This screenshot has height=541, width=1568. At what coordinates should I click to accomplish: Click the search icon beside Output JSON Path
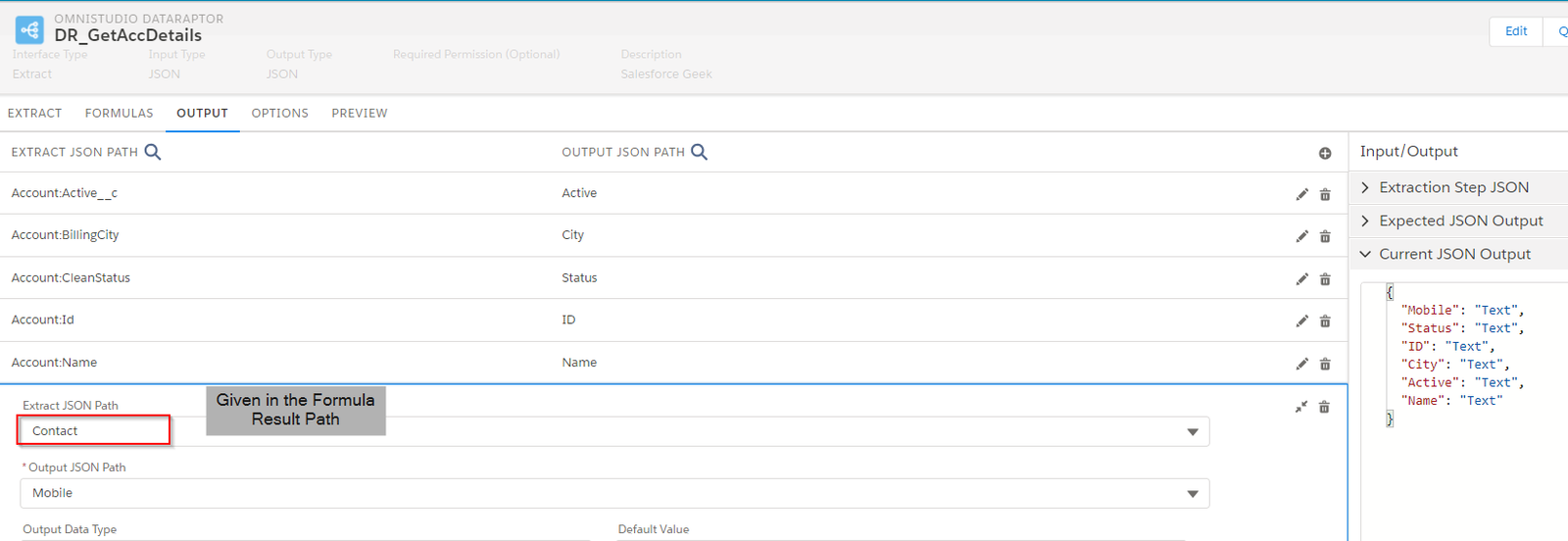click(699, 152)
